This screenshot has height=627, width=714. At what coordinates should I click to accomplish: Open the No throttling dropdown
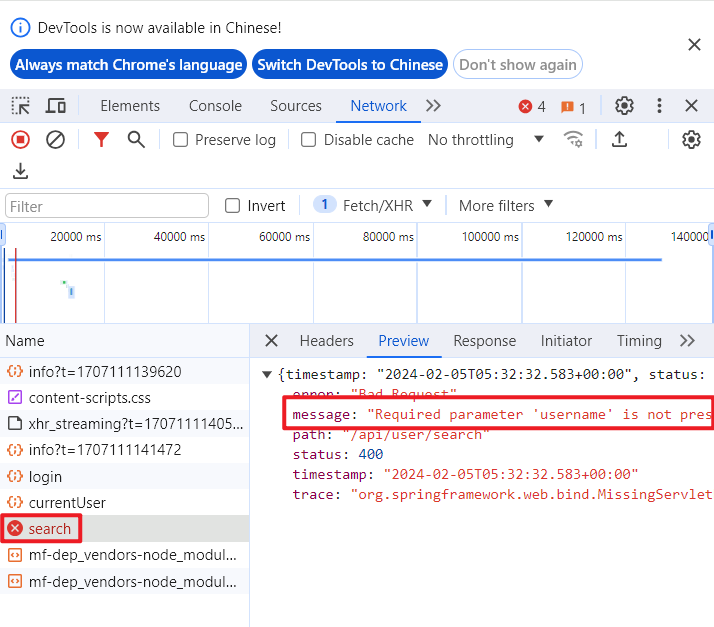pos(486,140)
